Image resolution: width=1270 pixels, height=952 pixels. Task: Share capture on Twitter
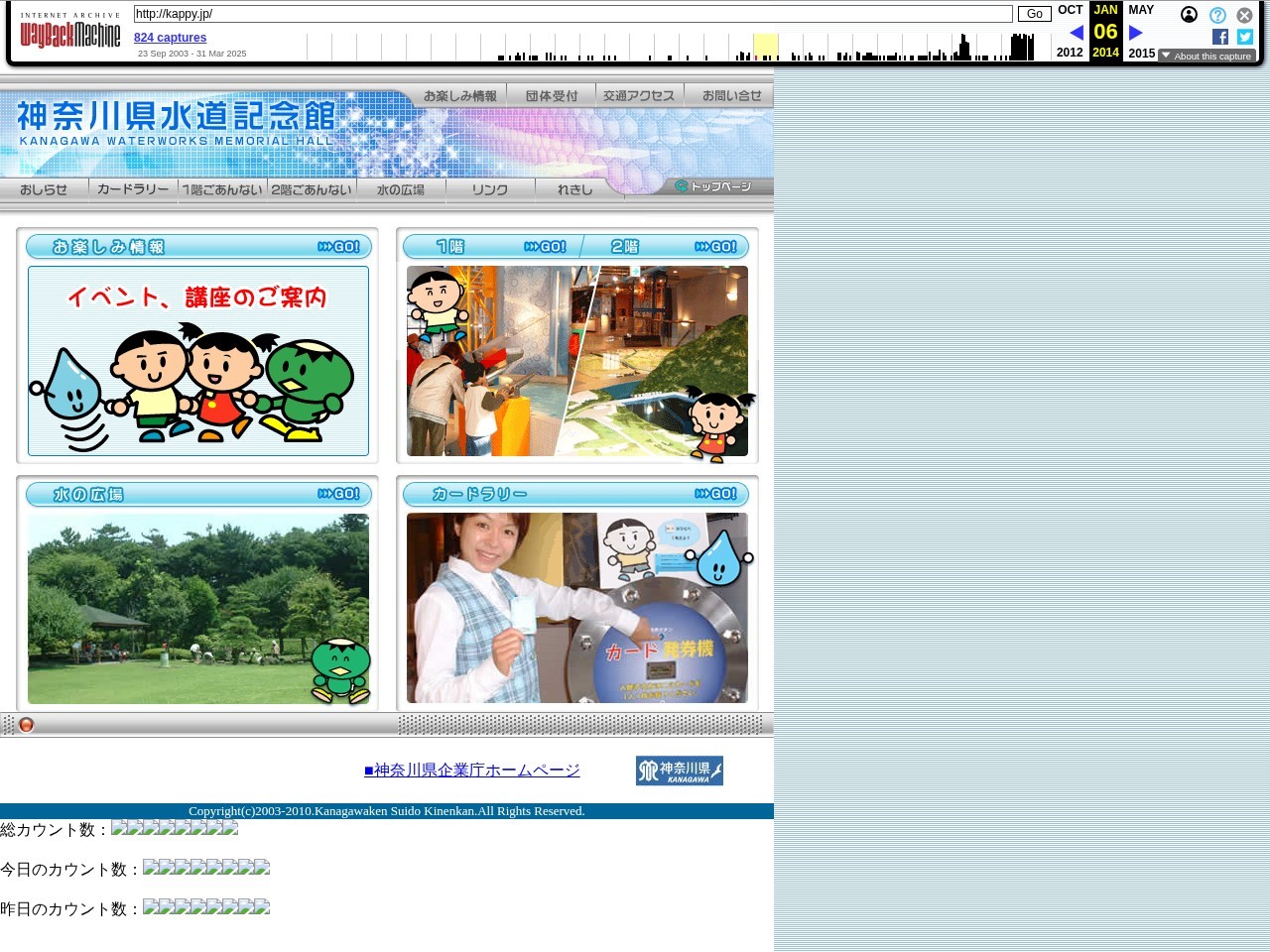[x=1245, y=37]
